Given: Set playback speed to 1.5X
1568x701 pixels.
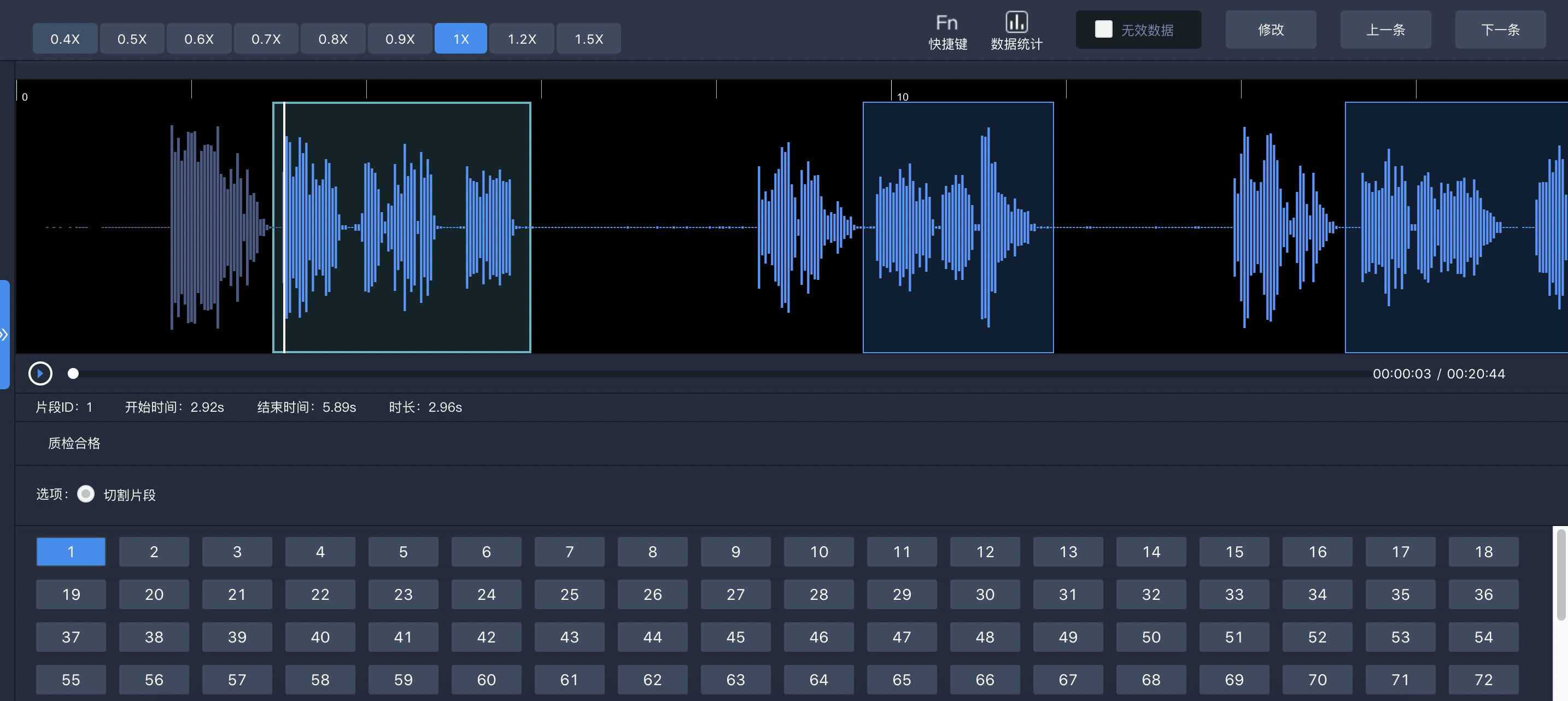Looking at the screenshot, I should (589, 38).
